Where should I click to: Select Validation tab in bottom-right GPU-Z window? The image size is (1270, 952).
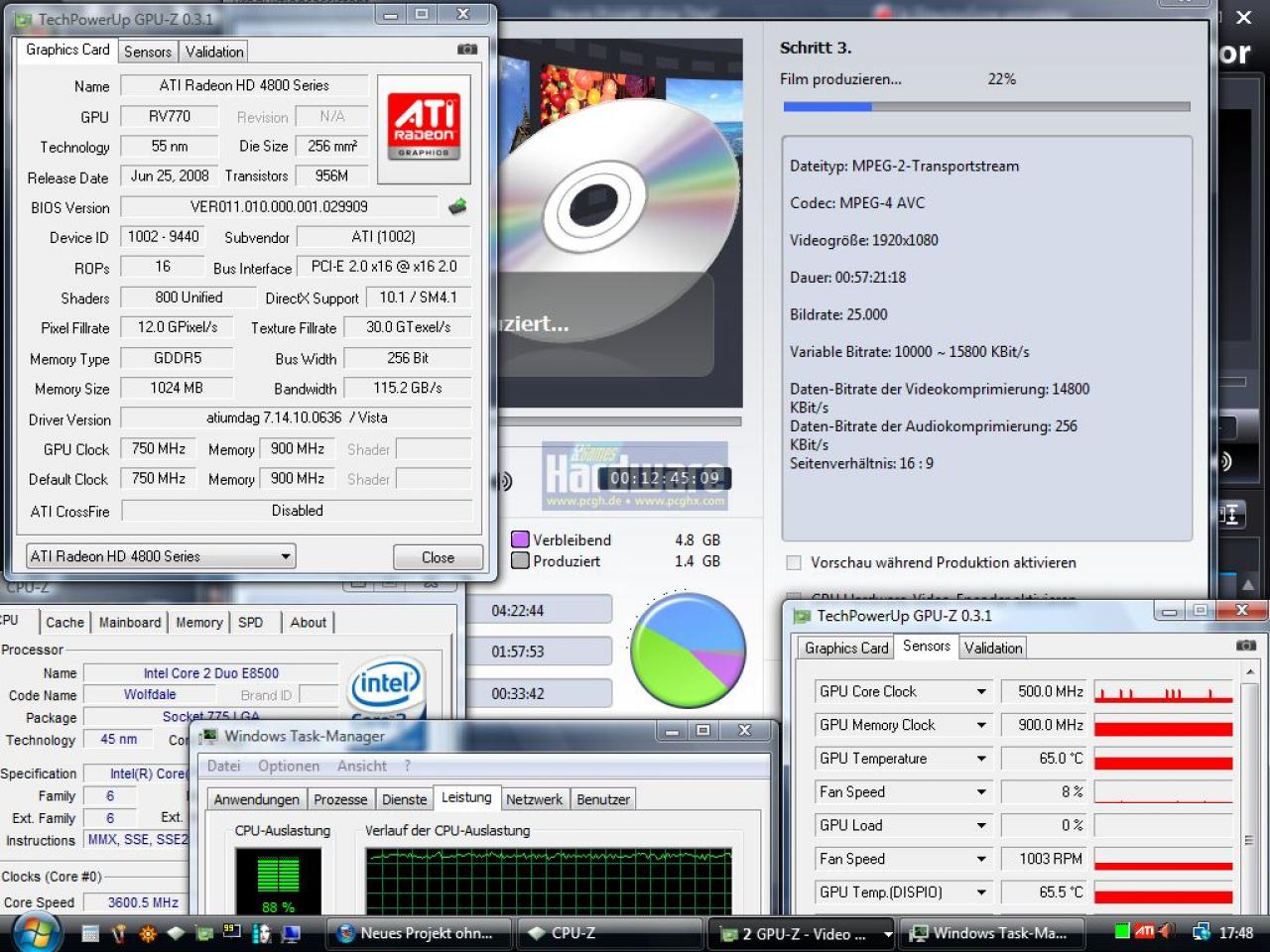pos(993,648)
